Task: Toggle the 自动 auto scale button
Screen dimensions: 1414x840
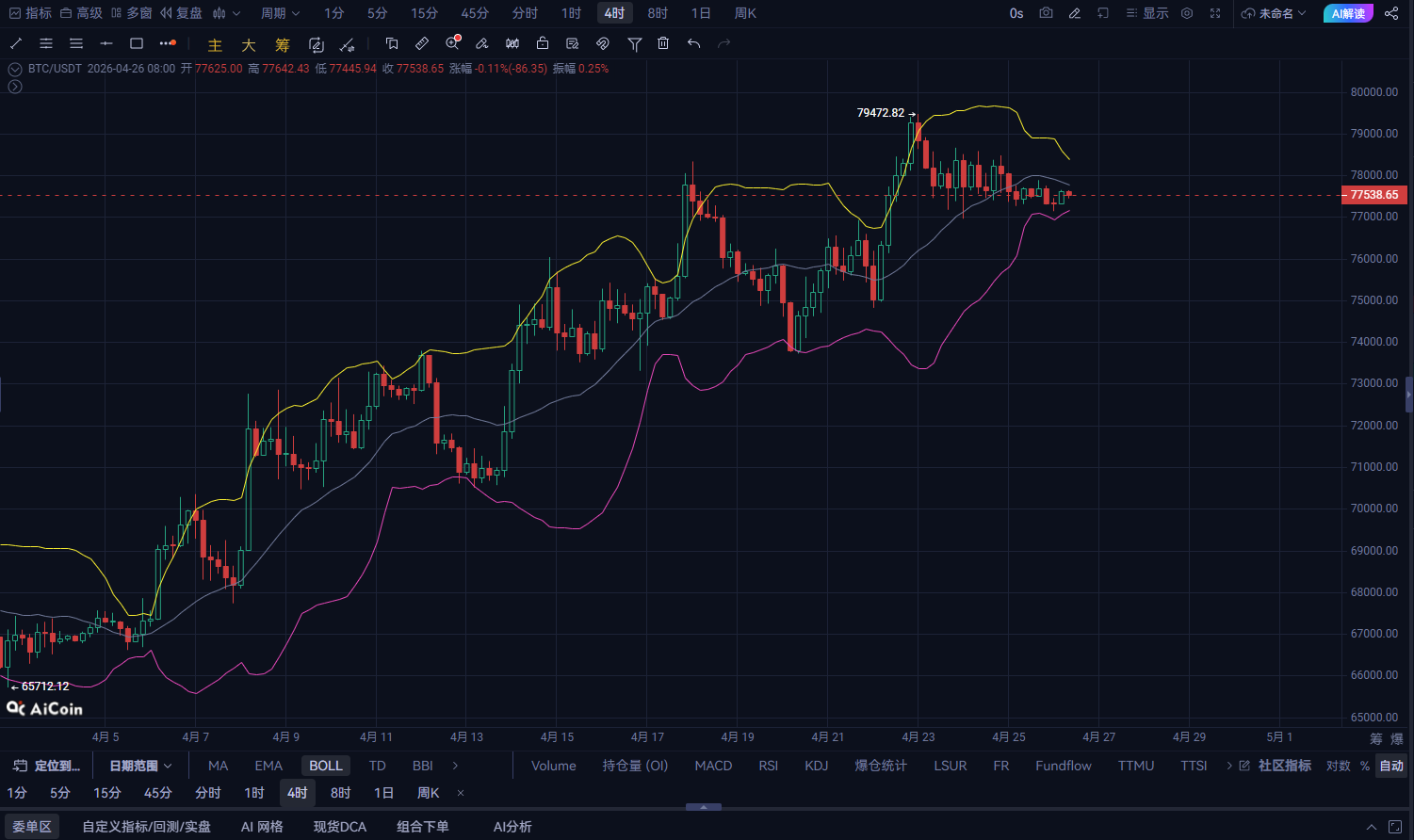Action: click(1391, 766)
